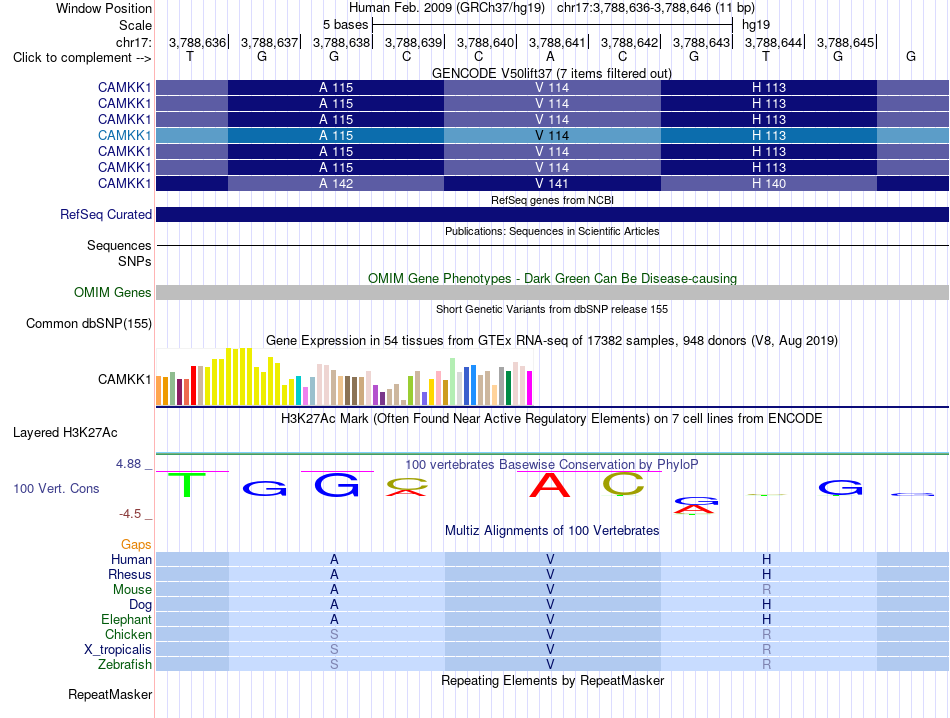
Task: Click the magenta last bar of the GTEx chart
Action: click(530, 388)
